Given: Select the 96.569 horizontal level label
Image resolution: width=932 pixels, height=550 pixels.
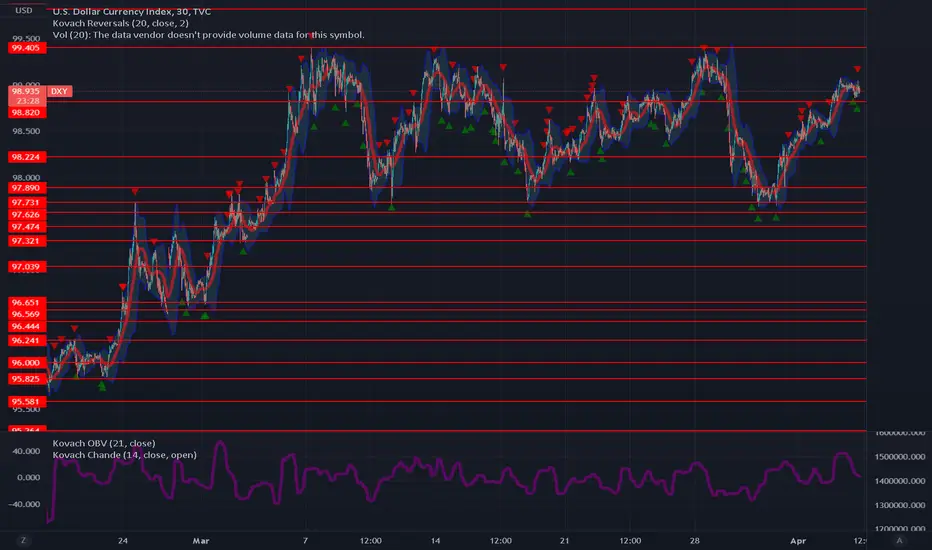Looking at the screenshot, I should point(27,315).
